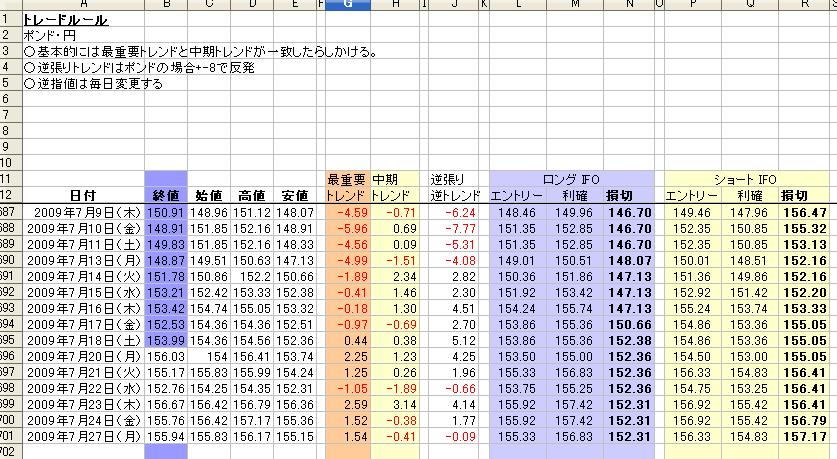The height and width of the screenshot is (459, 837).
Task: Select the 終値 header cell
Action: pos(165,195)
